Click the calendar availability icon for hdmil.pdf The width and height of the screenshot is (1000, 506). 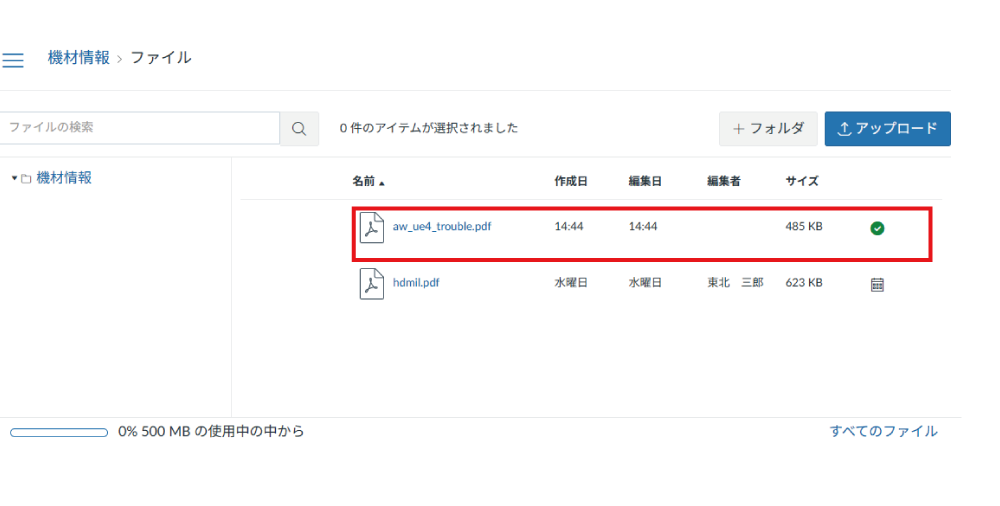(x=877, y=285)
